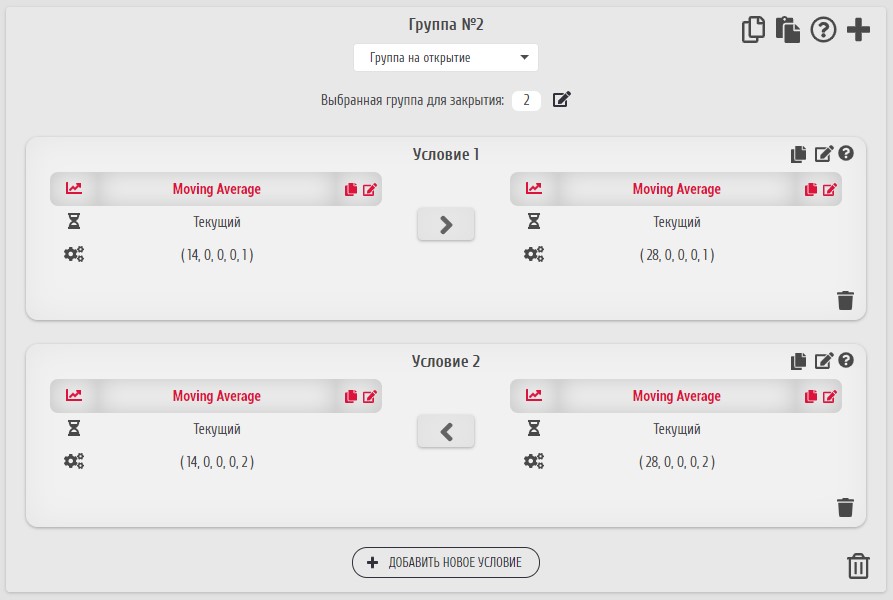Open help for Условие 2

click(x=846, y=360)
